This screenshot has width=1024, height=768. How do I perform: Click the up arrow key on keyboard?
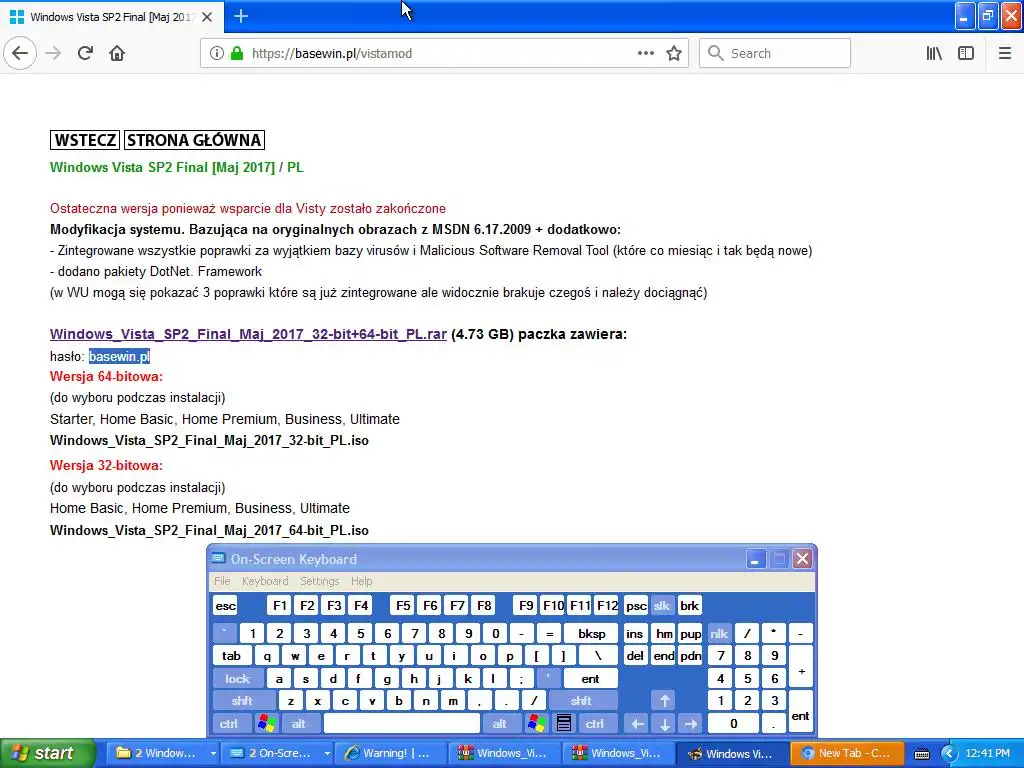[664, 701]
